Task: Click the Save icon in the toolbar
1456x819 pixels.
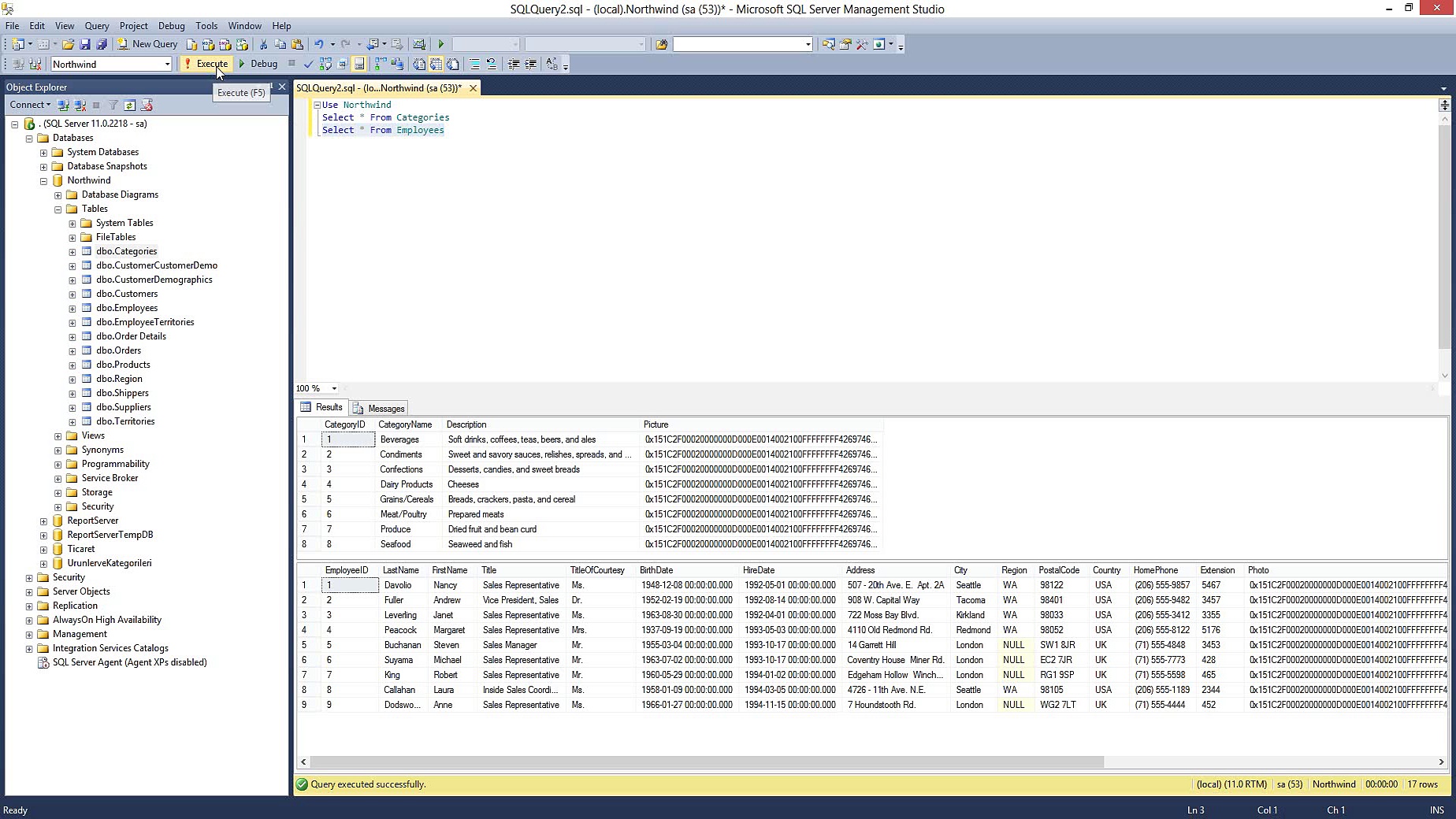Action: tap(86, 43)
